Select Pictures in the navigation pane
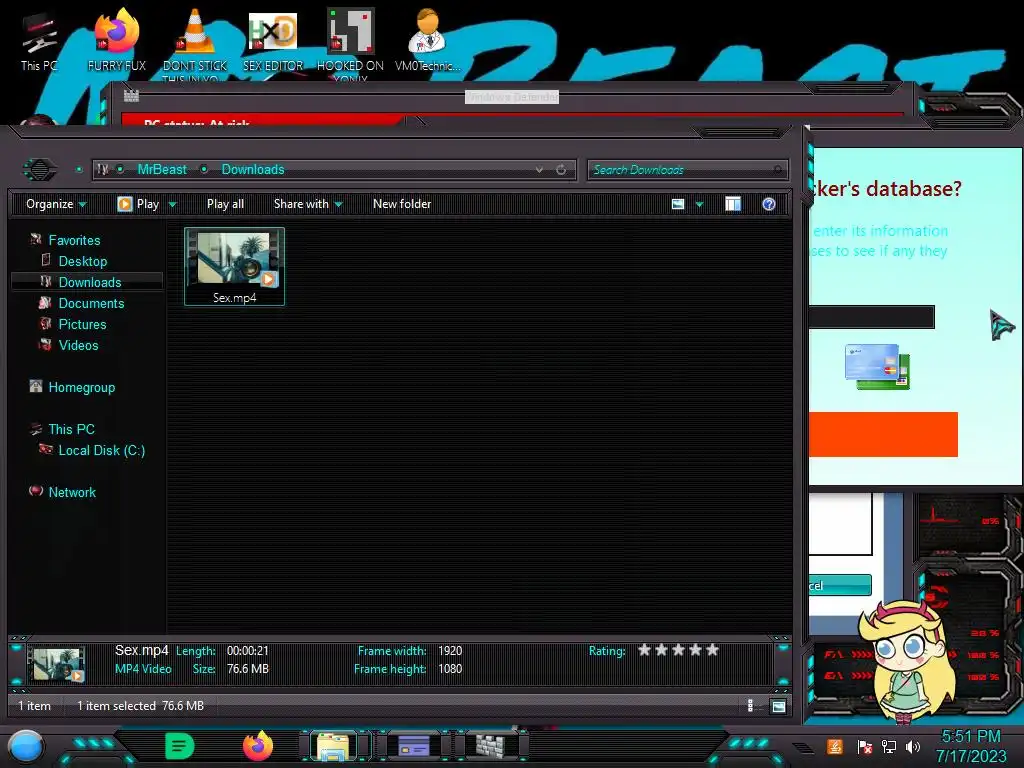 (82, 324)
